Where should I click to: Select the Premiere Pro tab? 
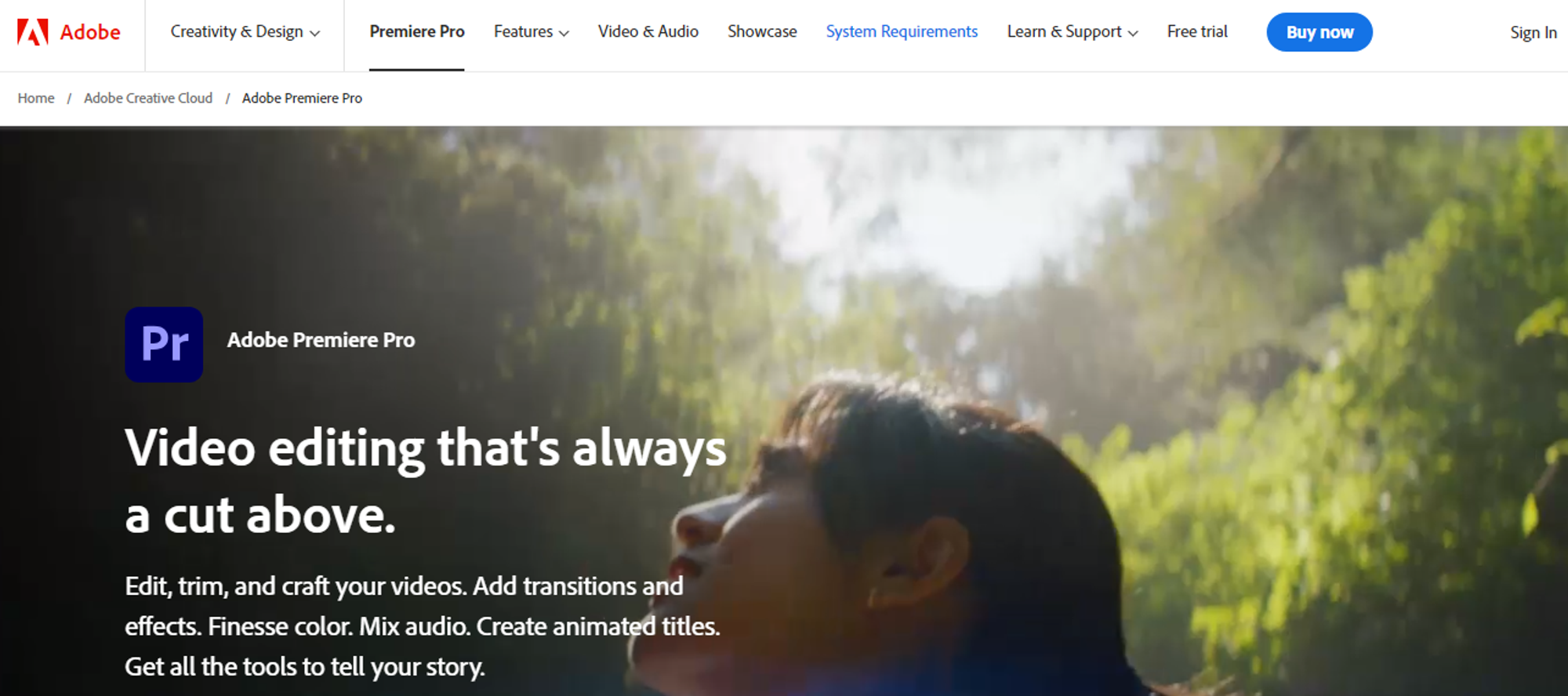pyautogui.click(x=417, y=32)
